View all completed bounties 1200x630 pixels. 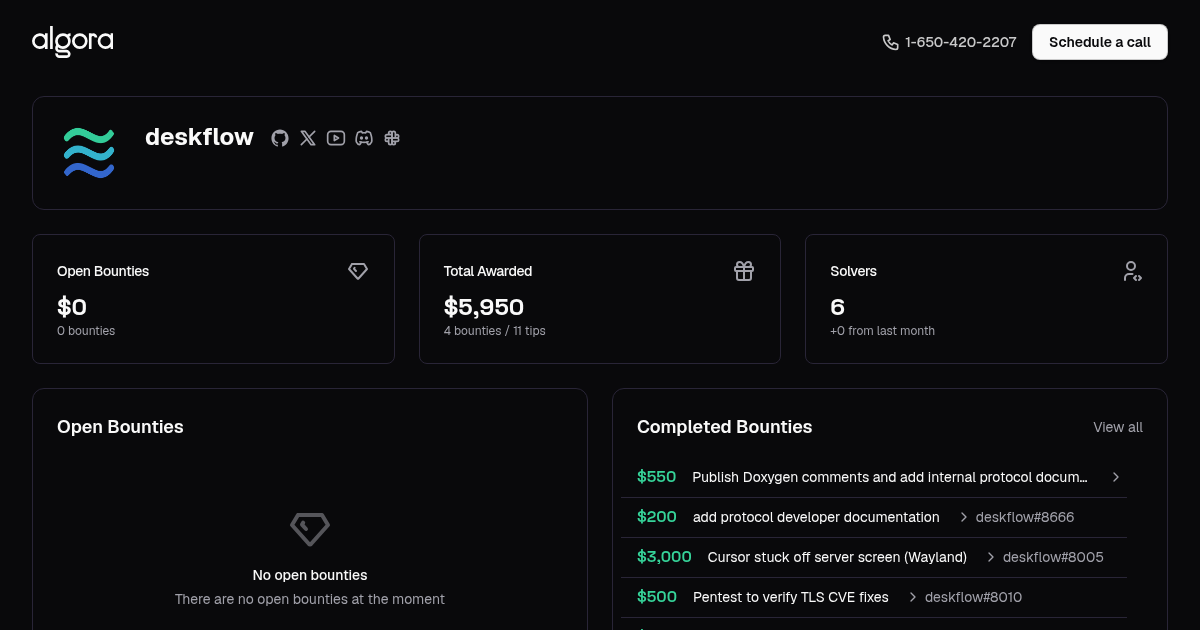tap(1118, 427)
